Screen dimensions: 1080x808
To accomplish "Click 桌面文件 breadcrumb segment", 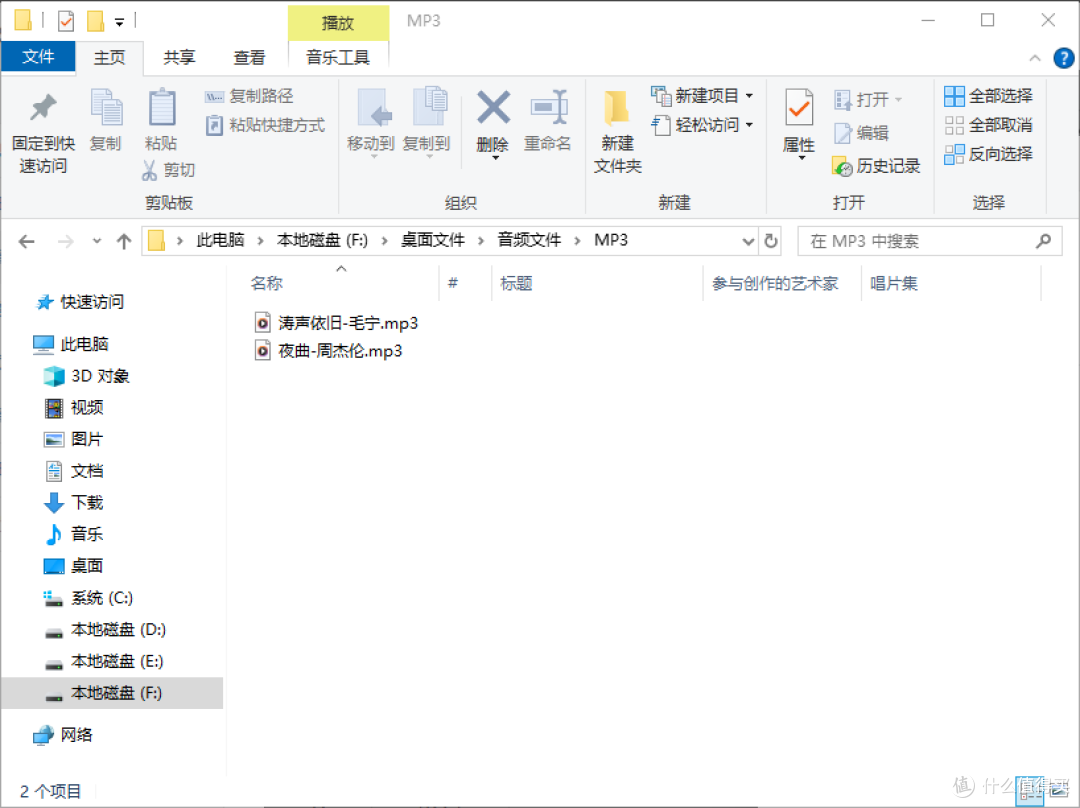I will pyautogui.click(x=433, y=240).
